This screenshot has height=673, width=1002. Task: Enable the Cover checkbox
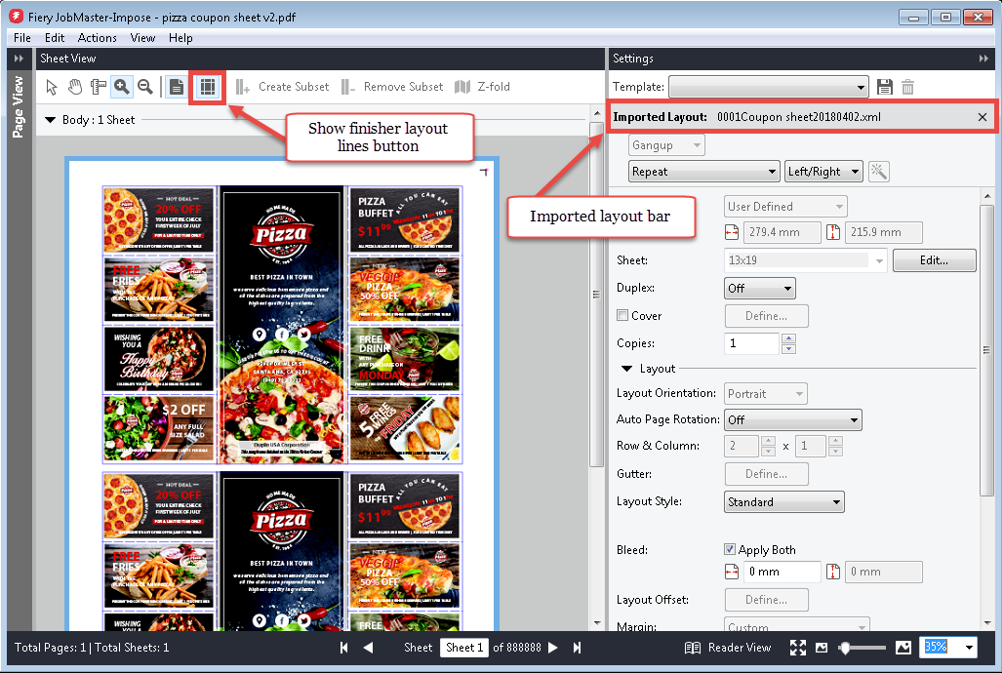coord(622,315)
